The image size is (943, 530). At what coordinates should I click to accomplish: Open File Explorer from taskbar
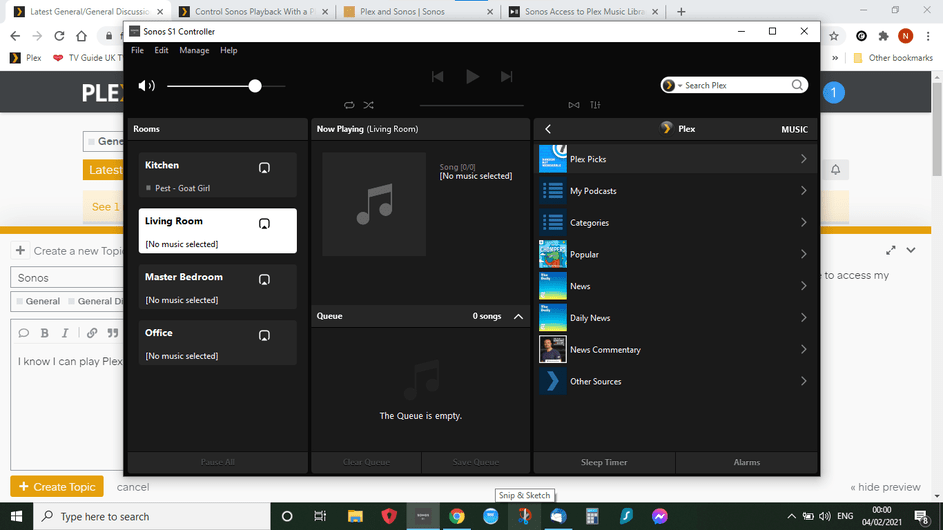click(x=355, y=516)
